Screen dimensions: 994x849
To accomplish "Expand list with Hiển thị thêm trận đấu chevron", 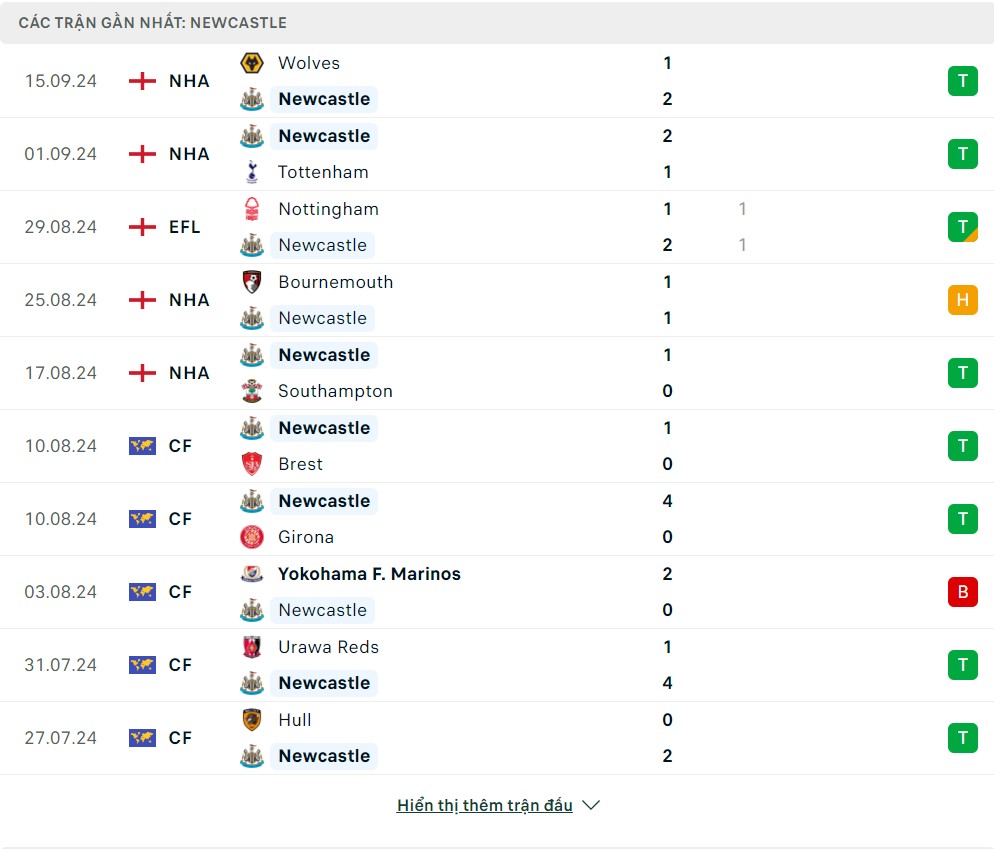I will (x=591, y=805).
